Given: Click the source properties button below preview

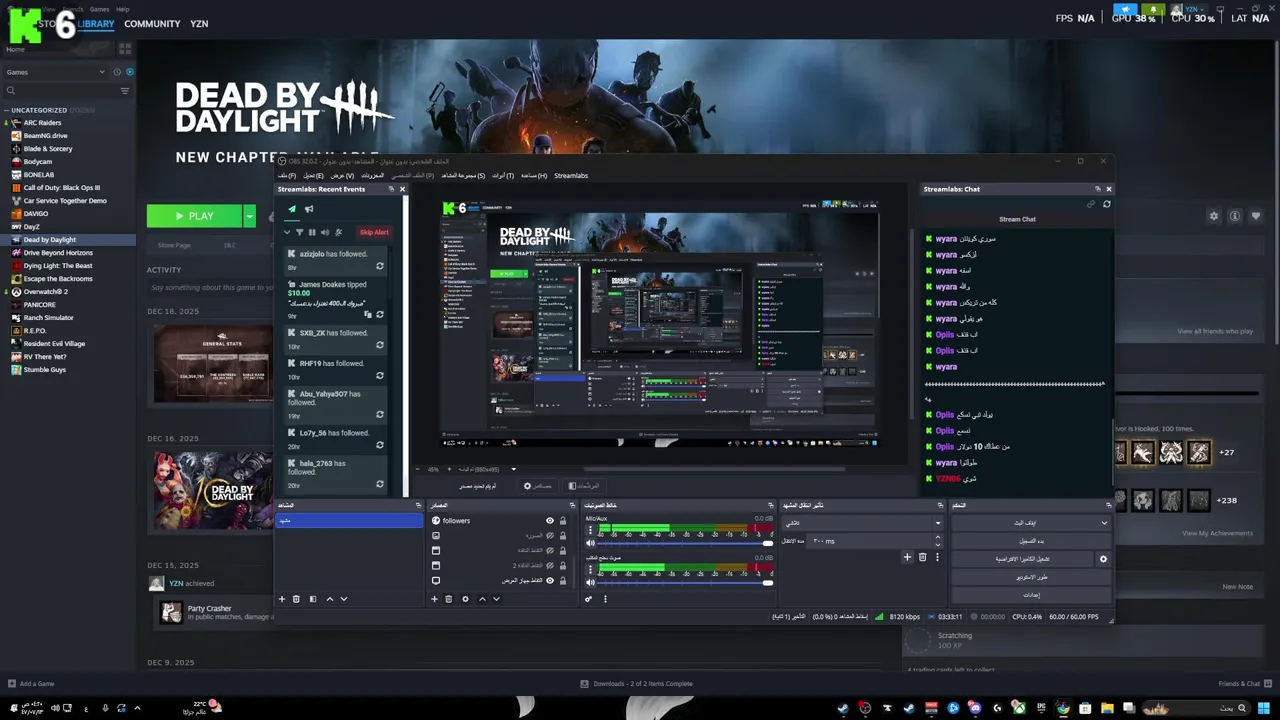Looking at the screenshot, I should point(538,486).
